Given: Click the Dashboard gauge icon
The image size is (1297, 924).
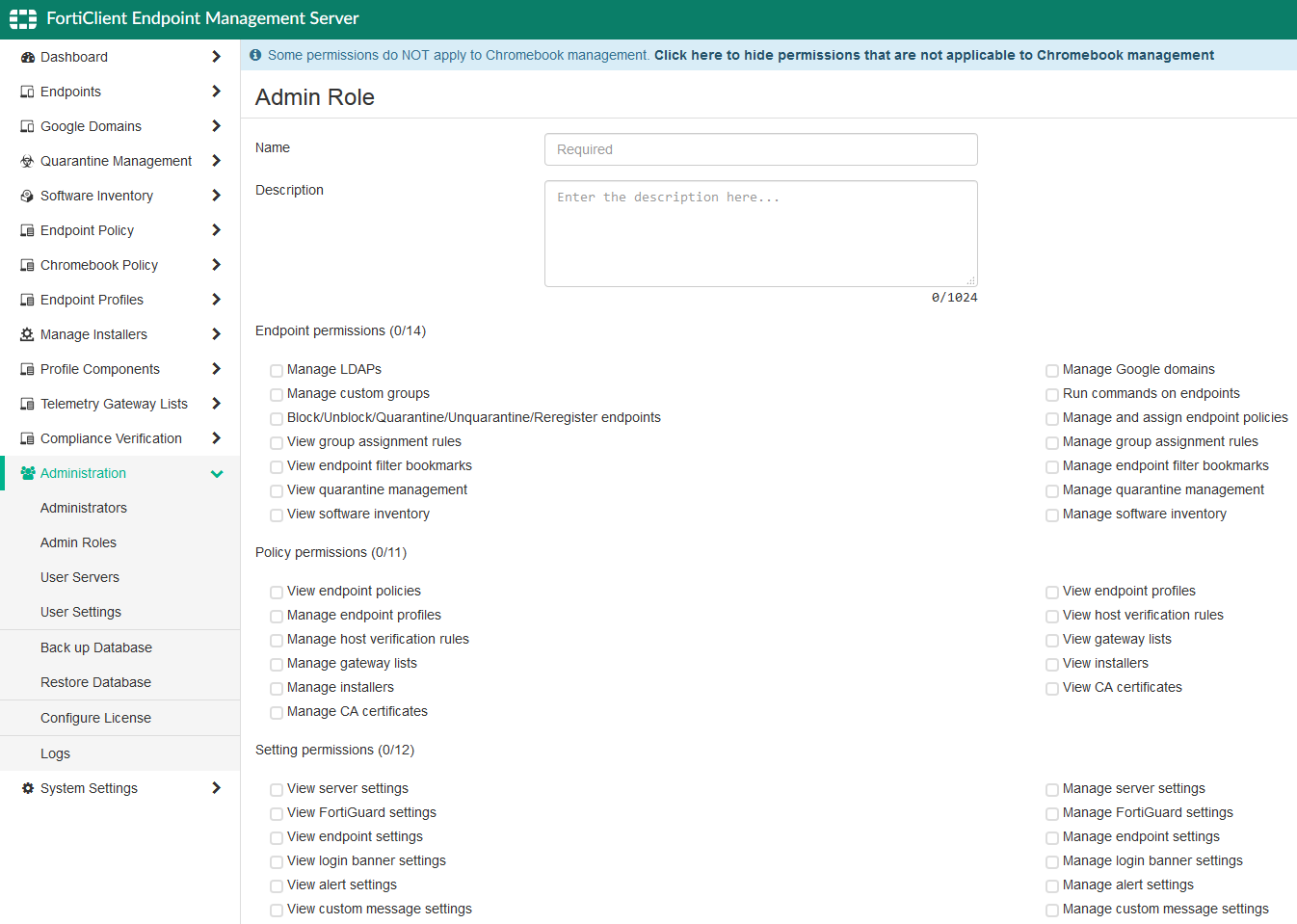Looking at the screenshot, I should [28, 58].
